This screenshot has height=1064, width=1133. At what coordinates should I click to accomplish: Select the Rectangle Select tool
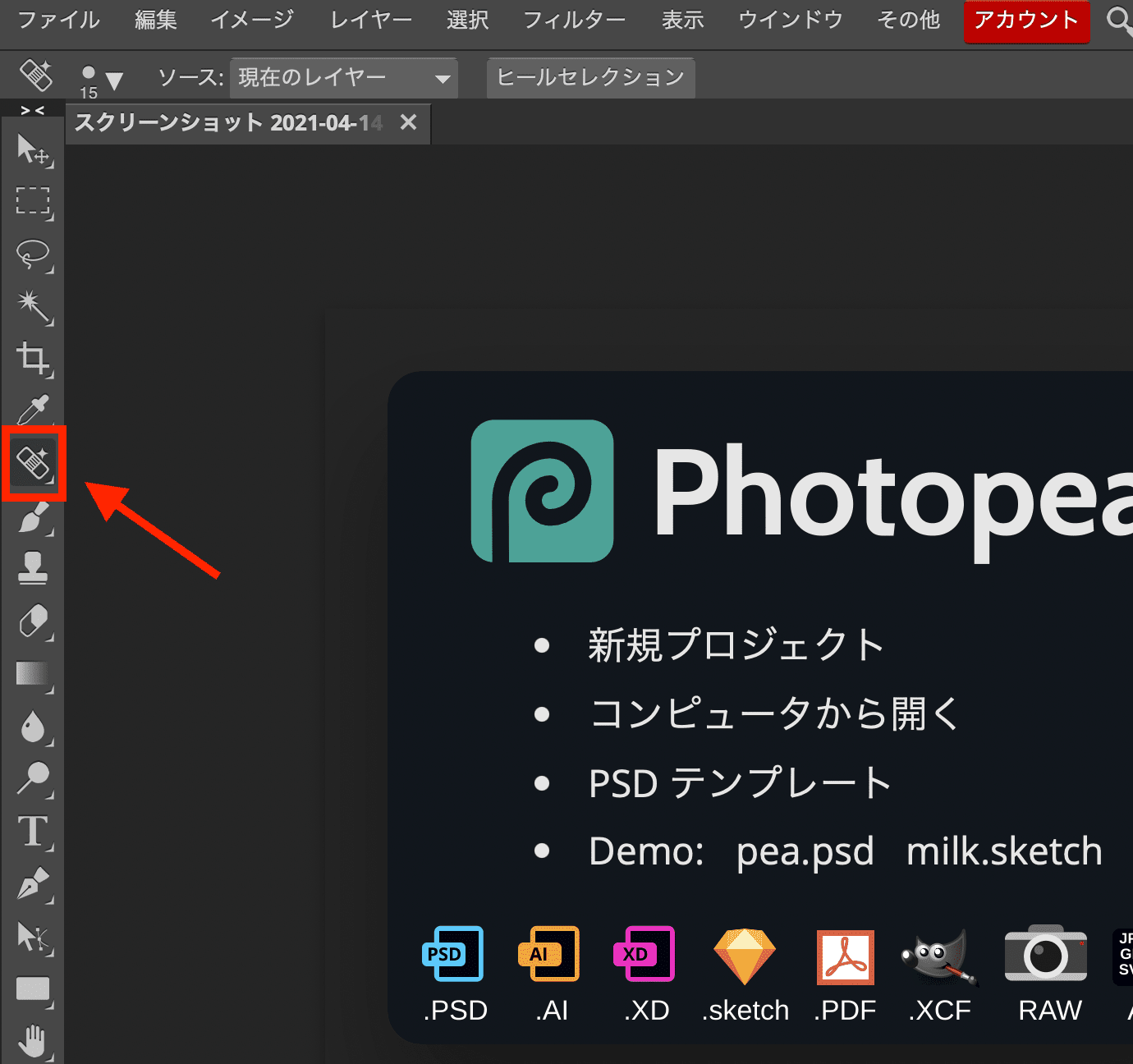[x=33, y=201]
